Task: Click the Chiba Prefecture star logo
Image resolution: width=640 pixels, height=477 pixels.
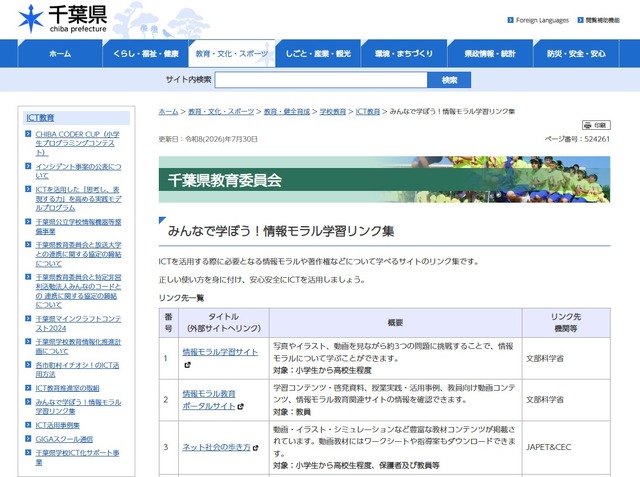Action: point(31,19)
